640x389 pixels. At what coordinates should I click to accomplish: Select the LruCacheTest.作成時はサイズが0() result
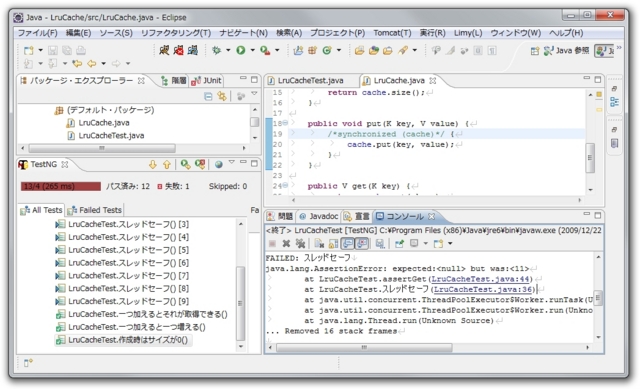(122, 340)
